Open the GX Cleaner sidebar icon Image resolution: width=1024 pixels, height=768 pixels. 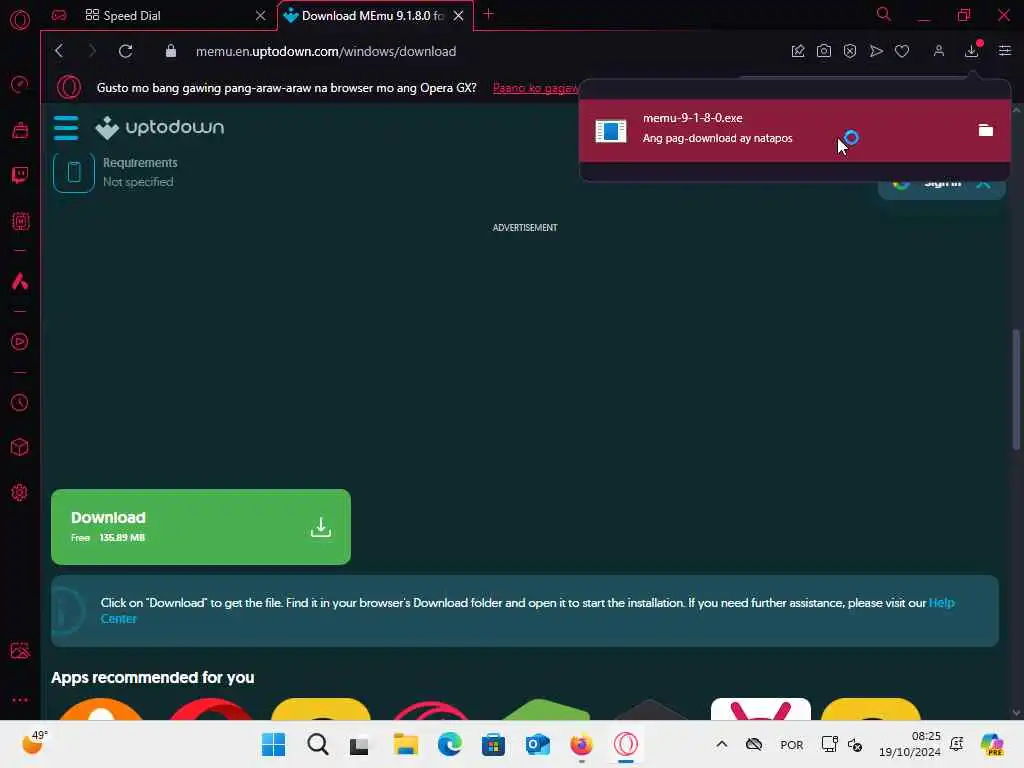tap(20, 130)
